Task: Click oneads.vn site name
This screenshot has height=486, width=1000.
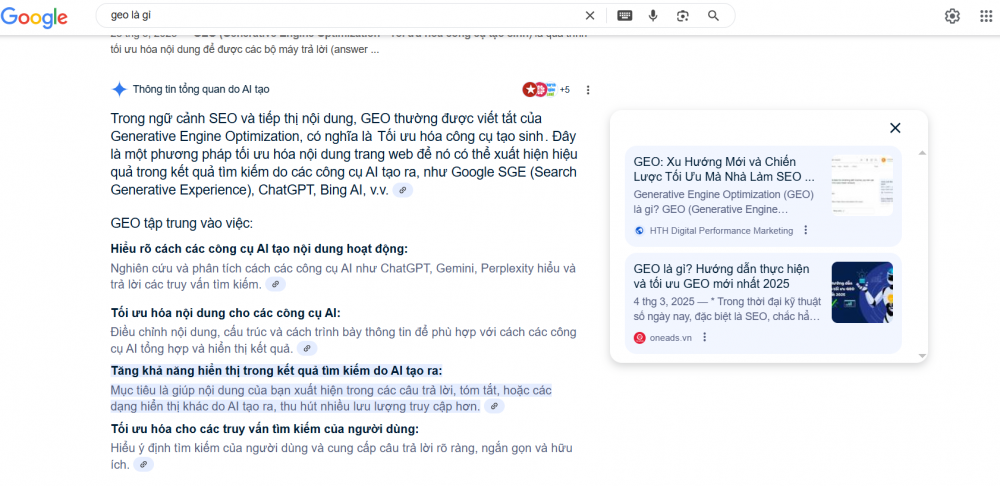Action: pos(670,338)
